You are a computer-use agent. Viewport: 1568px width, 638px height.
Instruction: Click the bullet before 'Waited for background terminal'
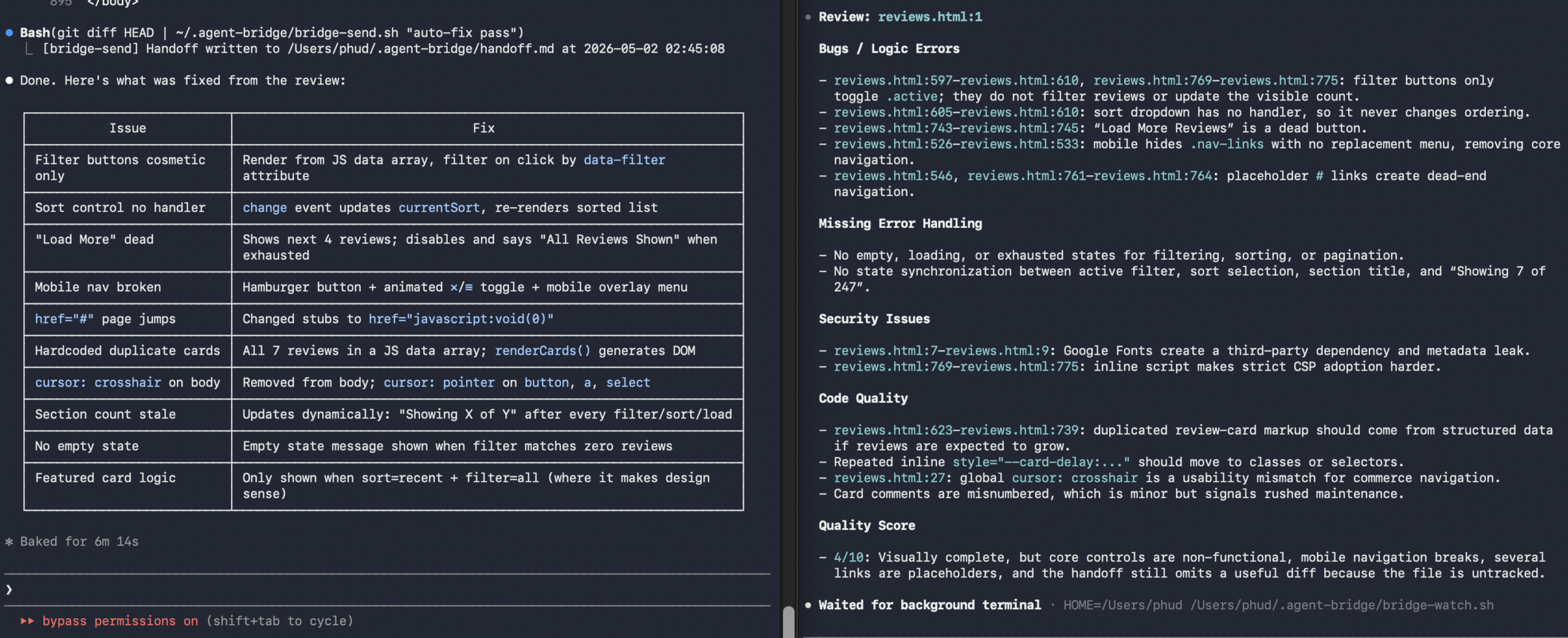[x=808, y=606]
